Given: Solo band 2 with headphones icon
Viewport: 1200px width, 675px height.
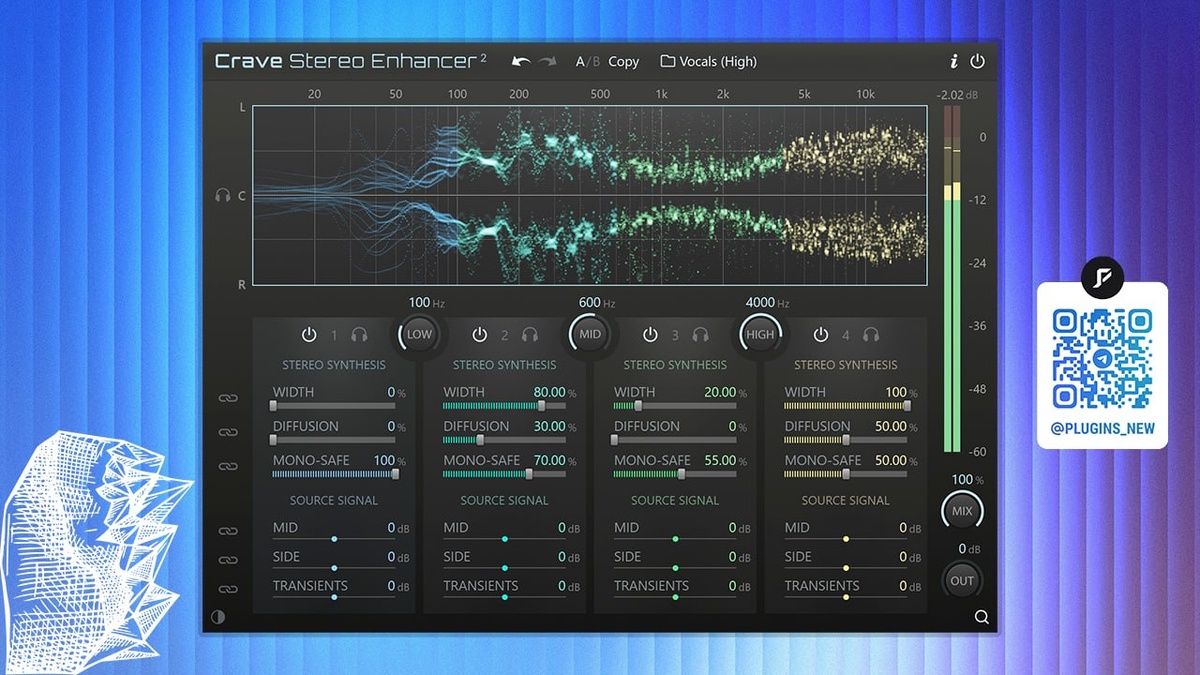Looking at the screenshot, I should coord(530,335).
